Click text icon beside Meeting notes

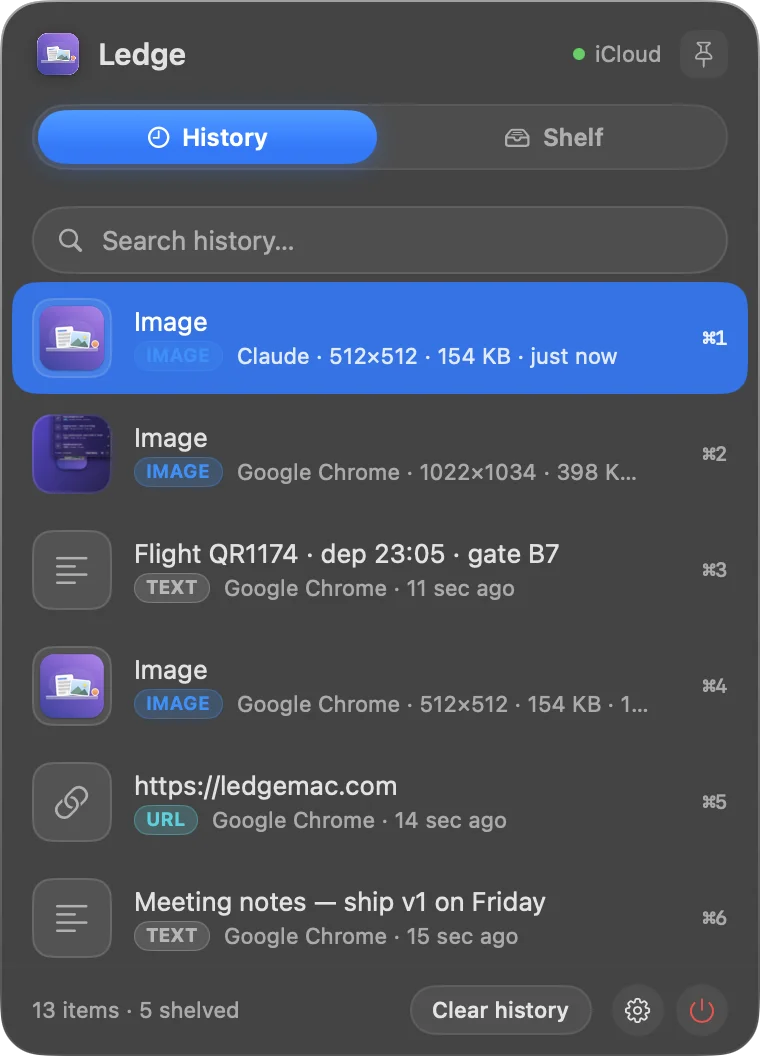[72, 917]
